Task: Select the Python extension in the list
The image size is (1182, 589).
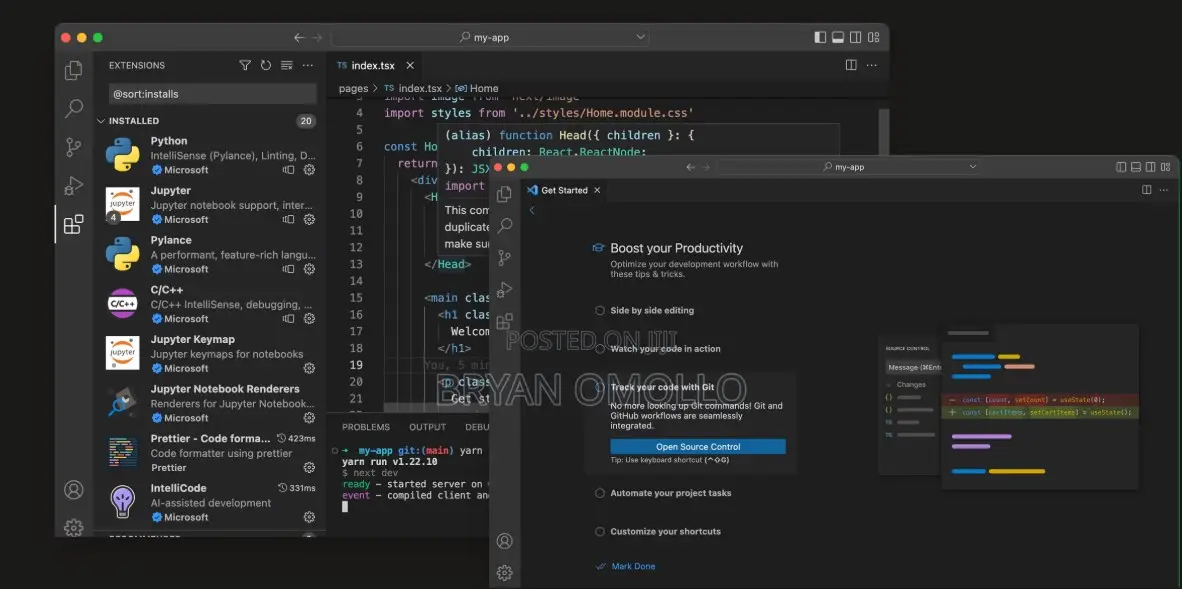Action: [x=210, y=155]
